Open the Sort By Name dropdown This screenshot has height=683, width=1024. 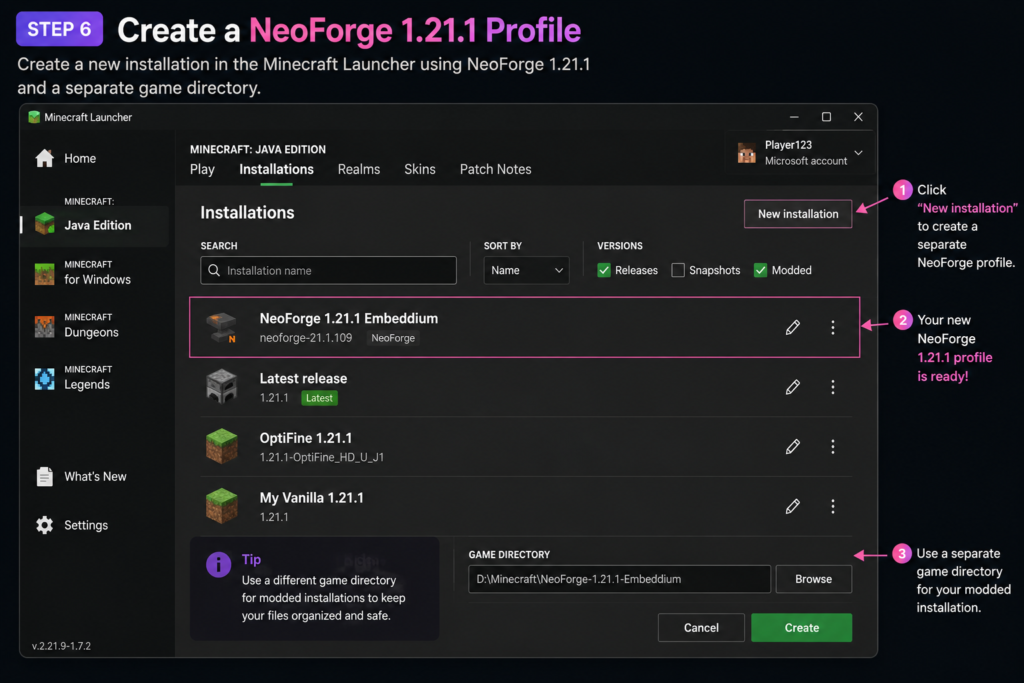click(526, 270)
